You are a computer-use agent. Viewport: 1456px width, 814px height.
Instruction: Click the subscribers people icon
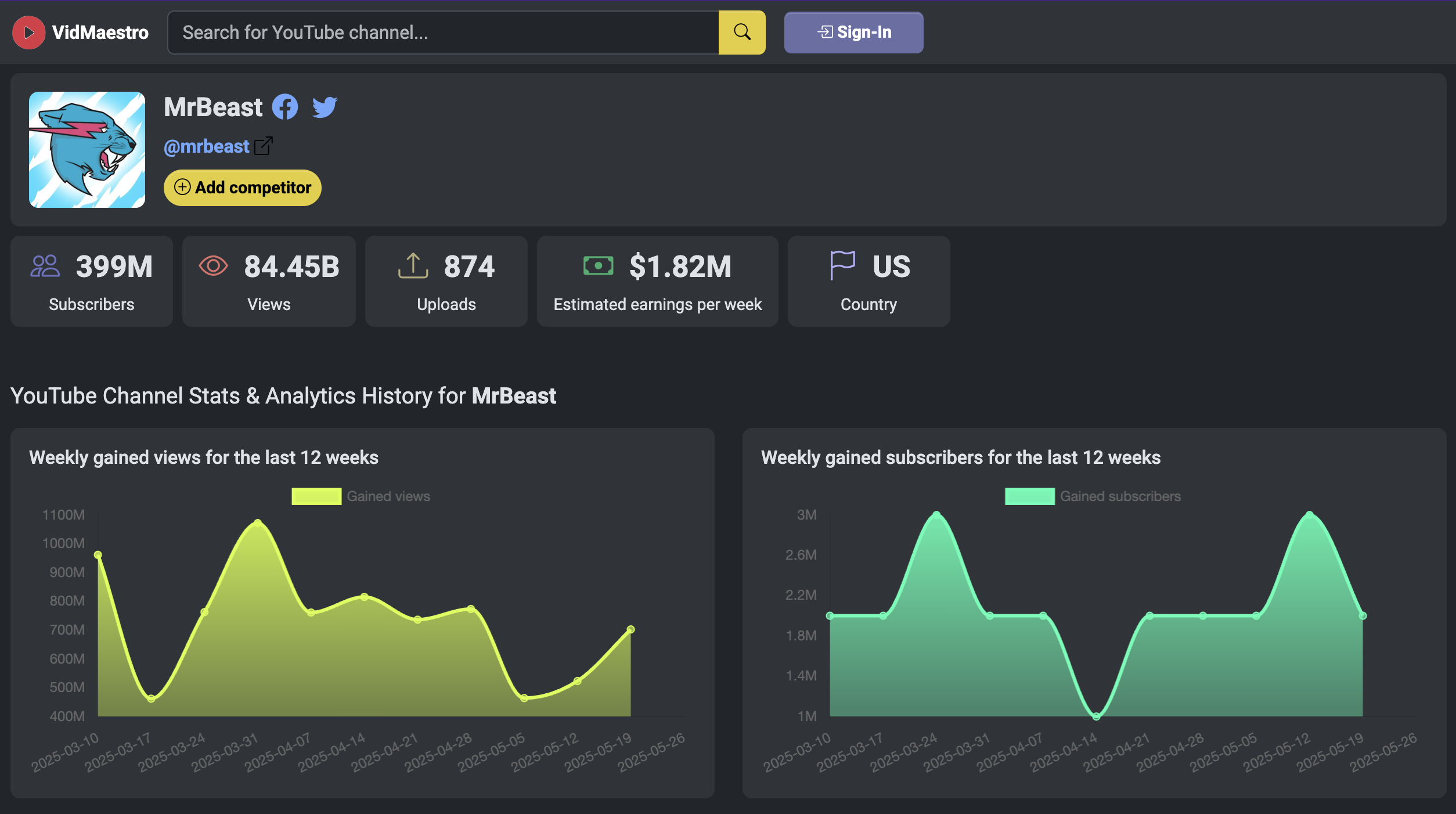tap(45, 266)
